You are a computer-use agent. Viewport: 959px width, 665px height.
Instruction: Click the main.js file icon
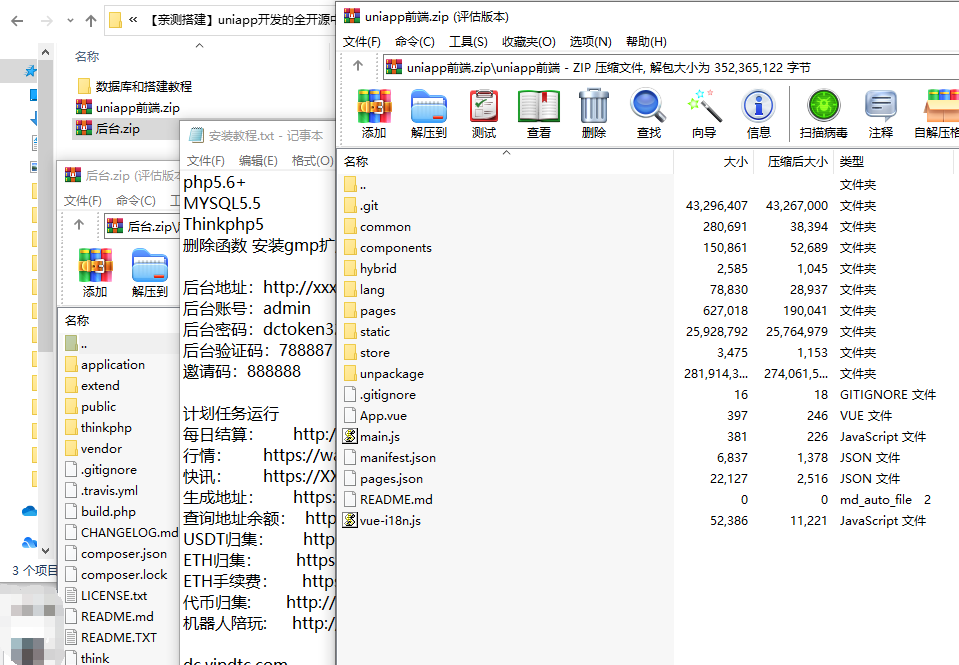click(350, 436)
